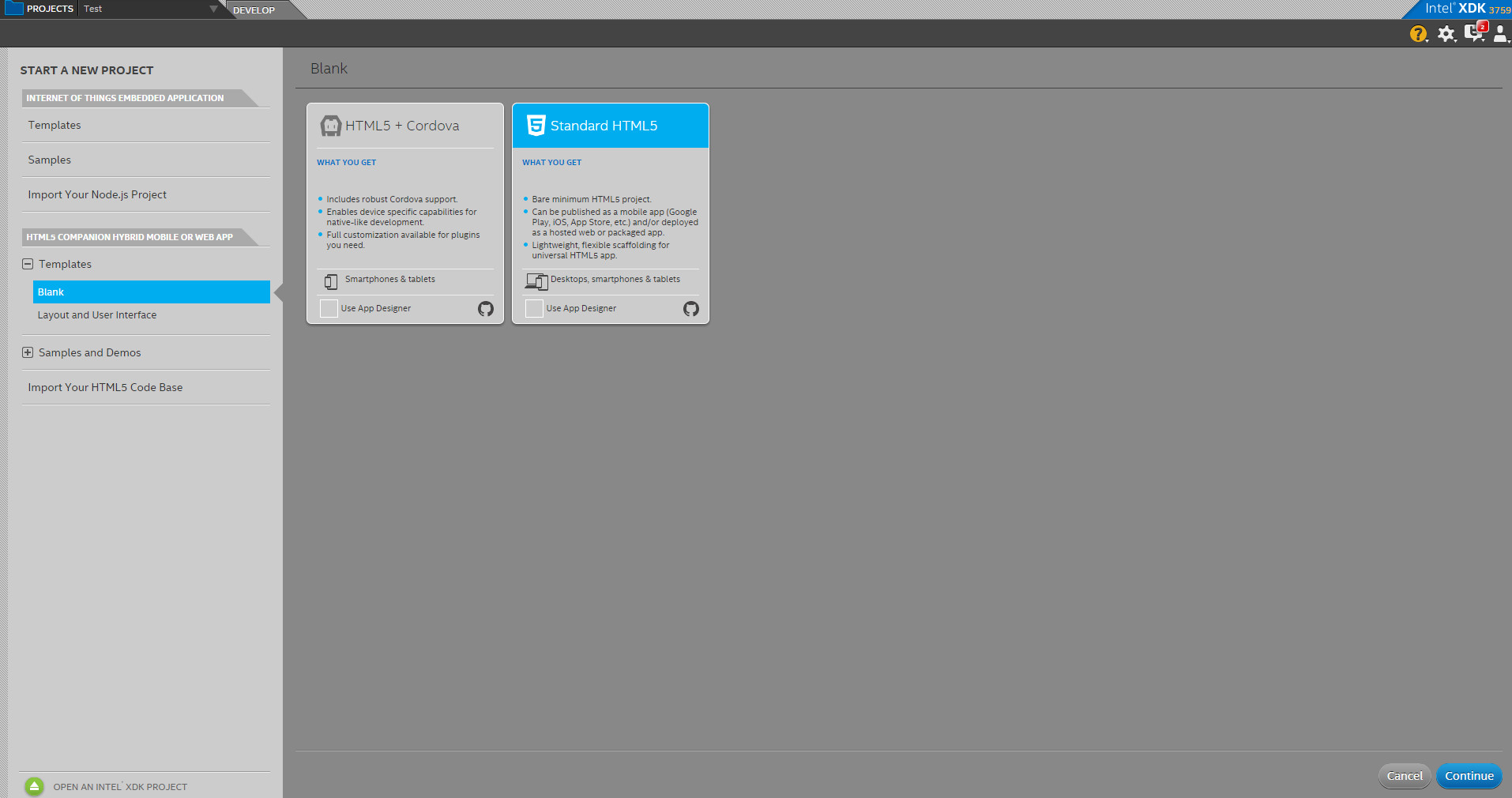
Task: Open an Intel XDK Project link
Action: click(x=120, y=787)
